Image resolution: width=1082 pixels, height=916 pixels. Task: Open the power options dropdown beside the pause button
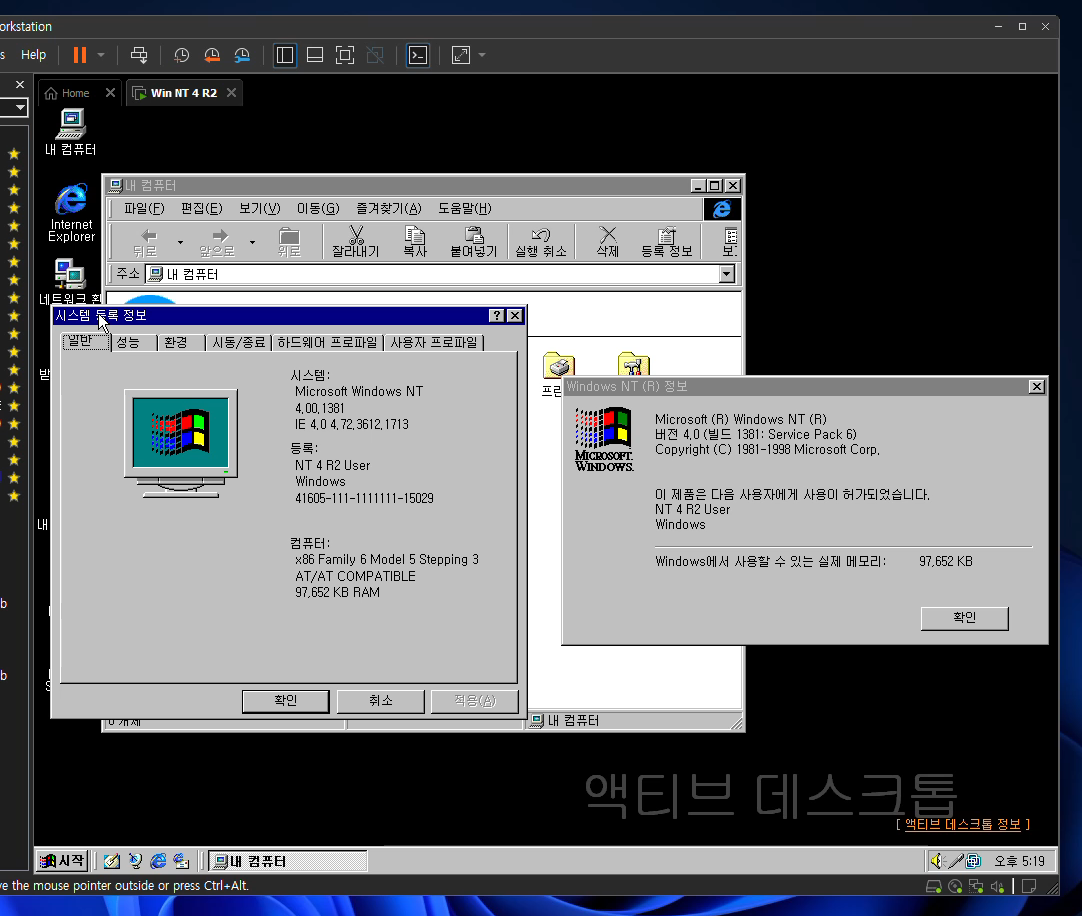coord(101,55)
